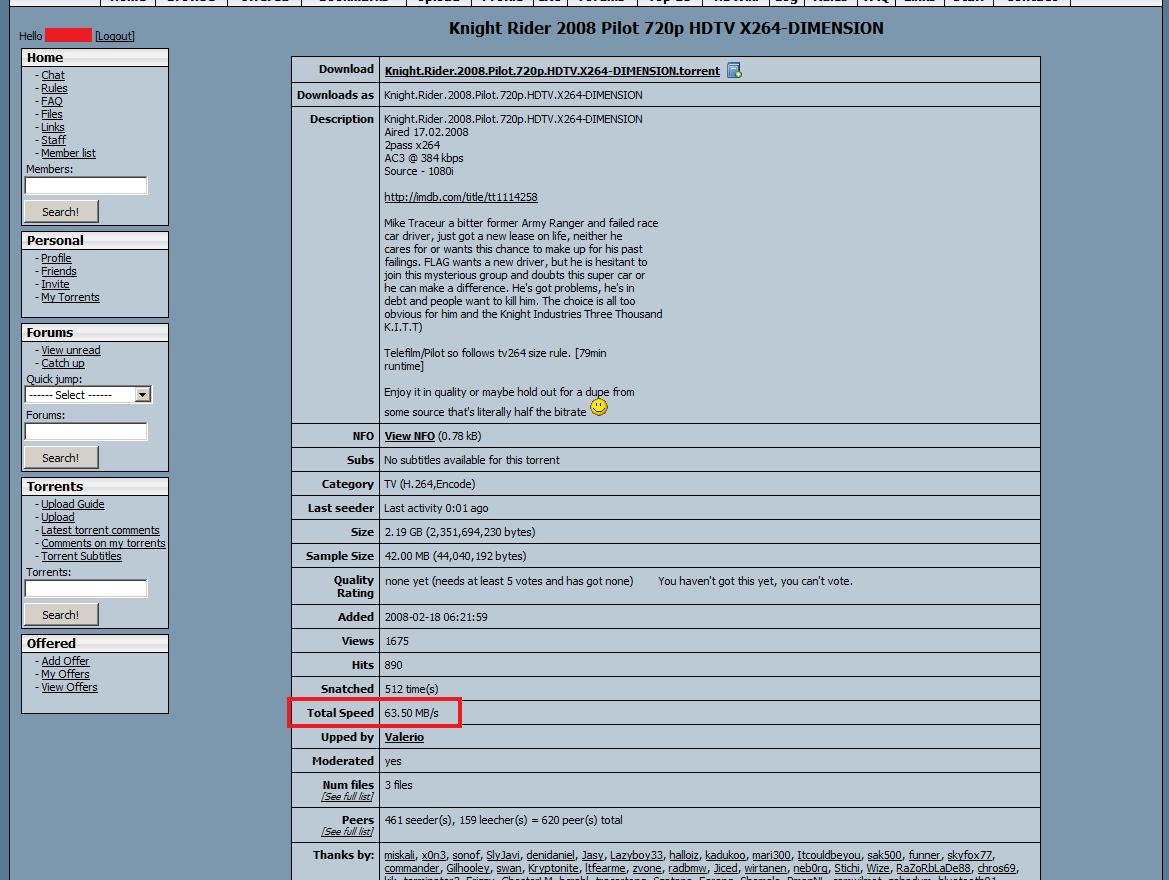Click the smiley face at the description's end
The width and height of the screenshot is (1169, 880).
tap(599, 407)
